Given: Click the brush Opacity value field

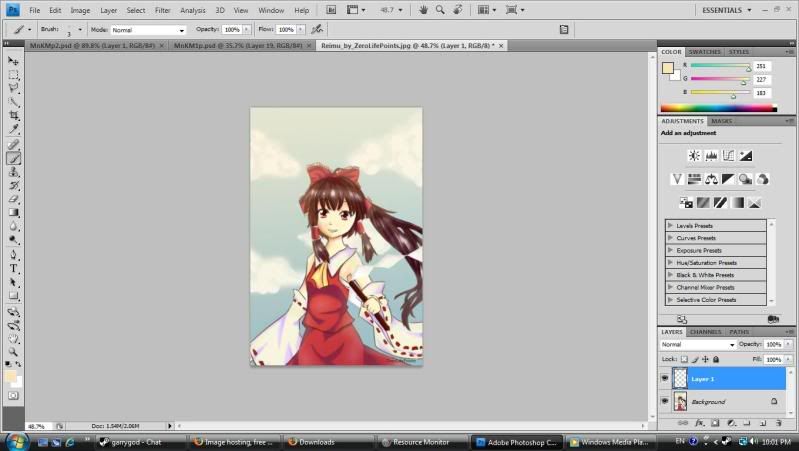Looking at the screenshot, I should click(232, 30).
